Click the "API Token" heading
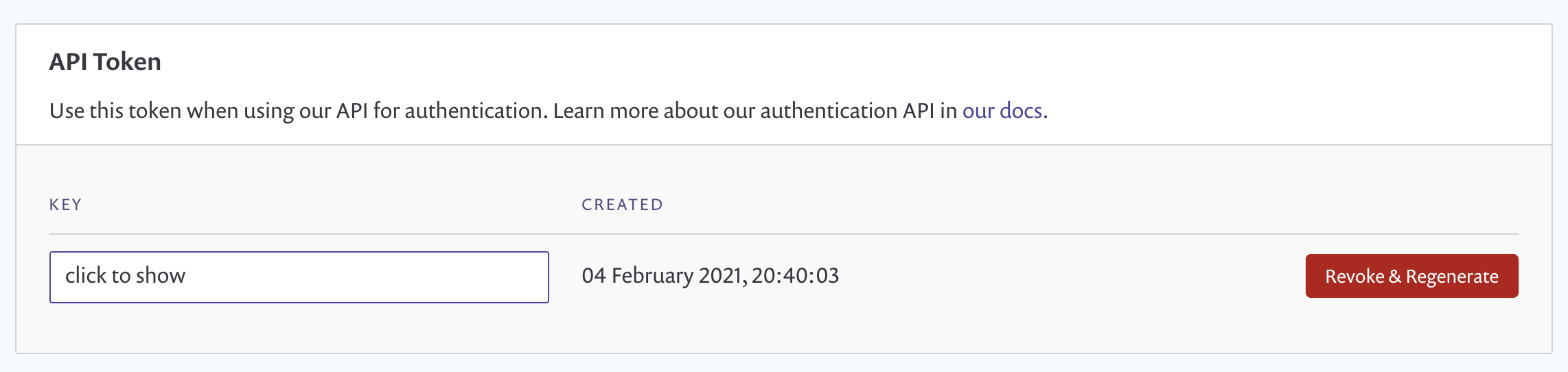 click(x=105, y=62)
